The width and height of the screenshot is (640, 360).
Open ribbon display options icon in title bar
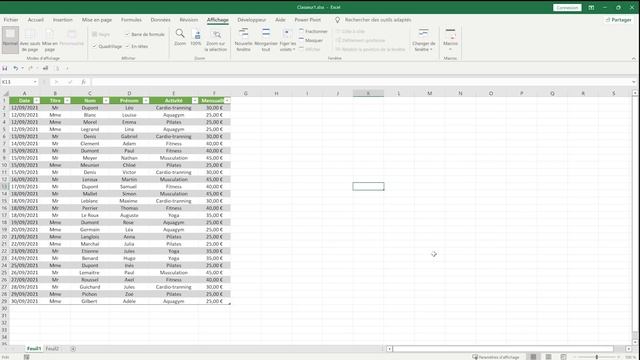[x=591, y=7]
